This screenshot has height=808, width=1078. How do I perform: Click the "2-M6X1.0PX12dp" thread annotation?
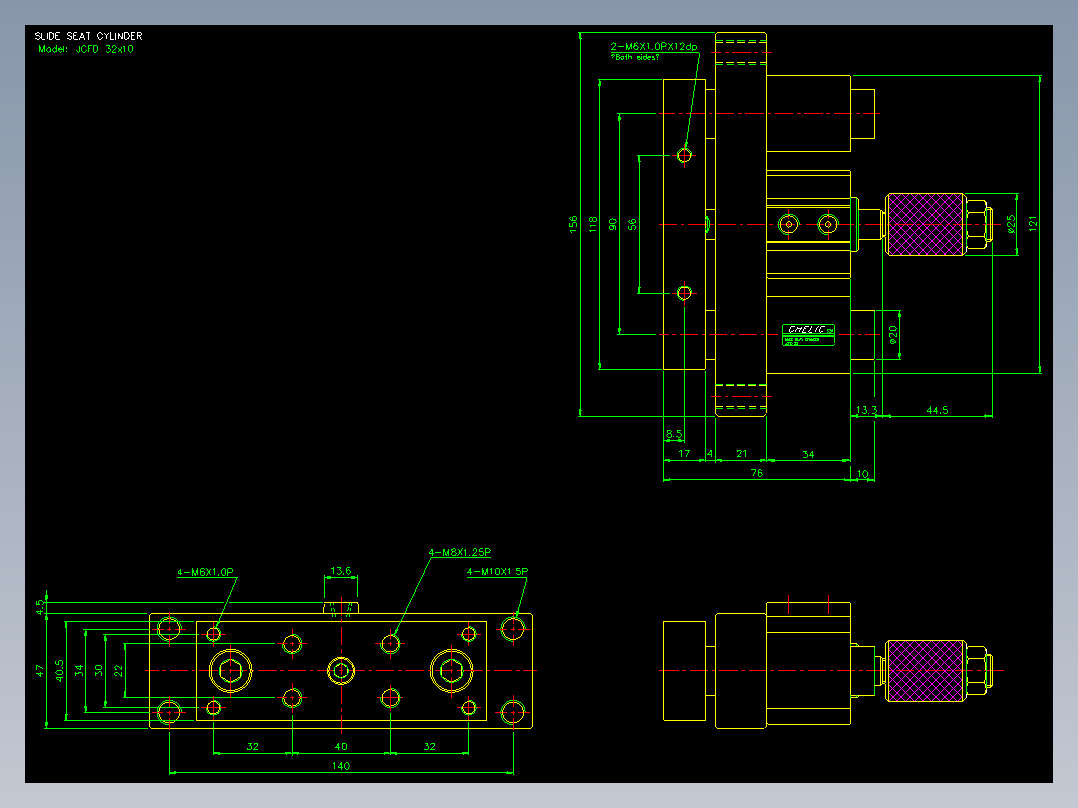(654, 46)
